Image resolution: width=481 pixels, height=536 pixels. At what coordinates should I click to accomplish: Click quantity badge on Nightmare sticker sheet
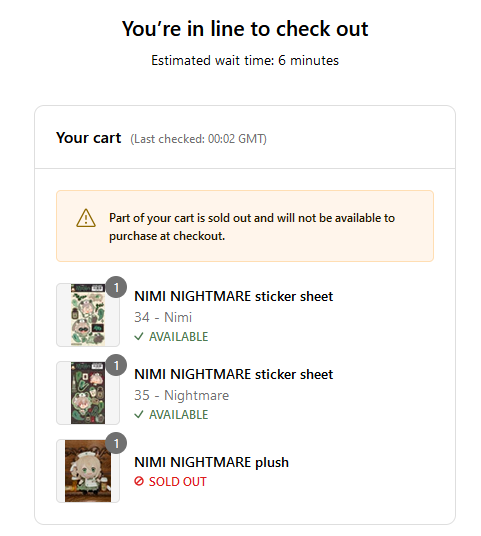(x=116, y=365)
